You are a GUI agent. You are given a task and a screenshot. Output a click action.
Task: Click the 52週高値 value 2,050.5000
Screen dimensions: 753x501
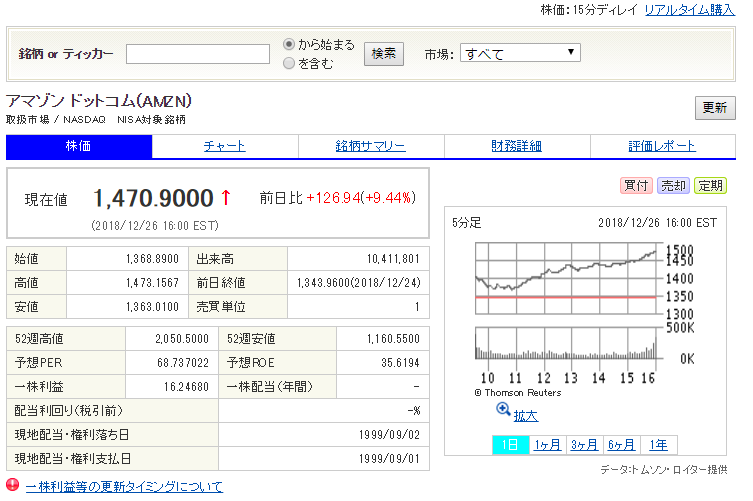(182, 339)
